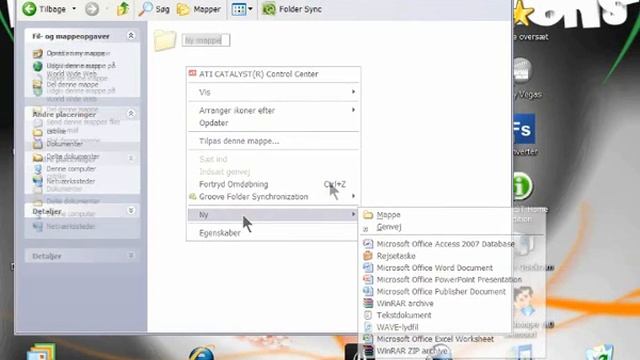This screenshot has height=360, width=640.
Task: Open the blue Fs converter desktop icon
Action: pos(524,129)
